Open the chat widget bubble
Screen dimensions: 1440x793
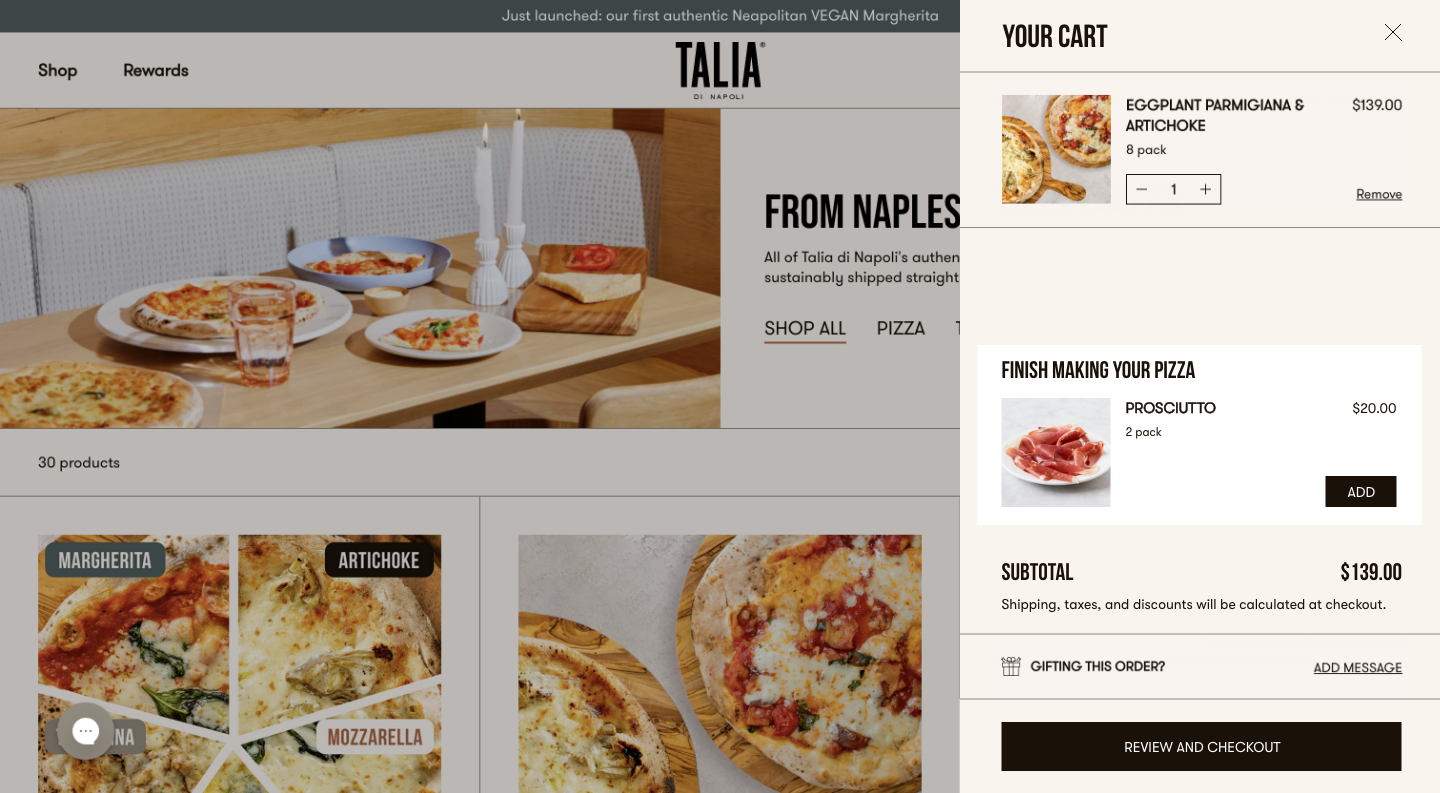pyautogui.click(x=86, y=731)
